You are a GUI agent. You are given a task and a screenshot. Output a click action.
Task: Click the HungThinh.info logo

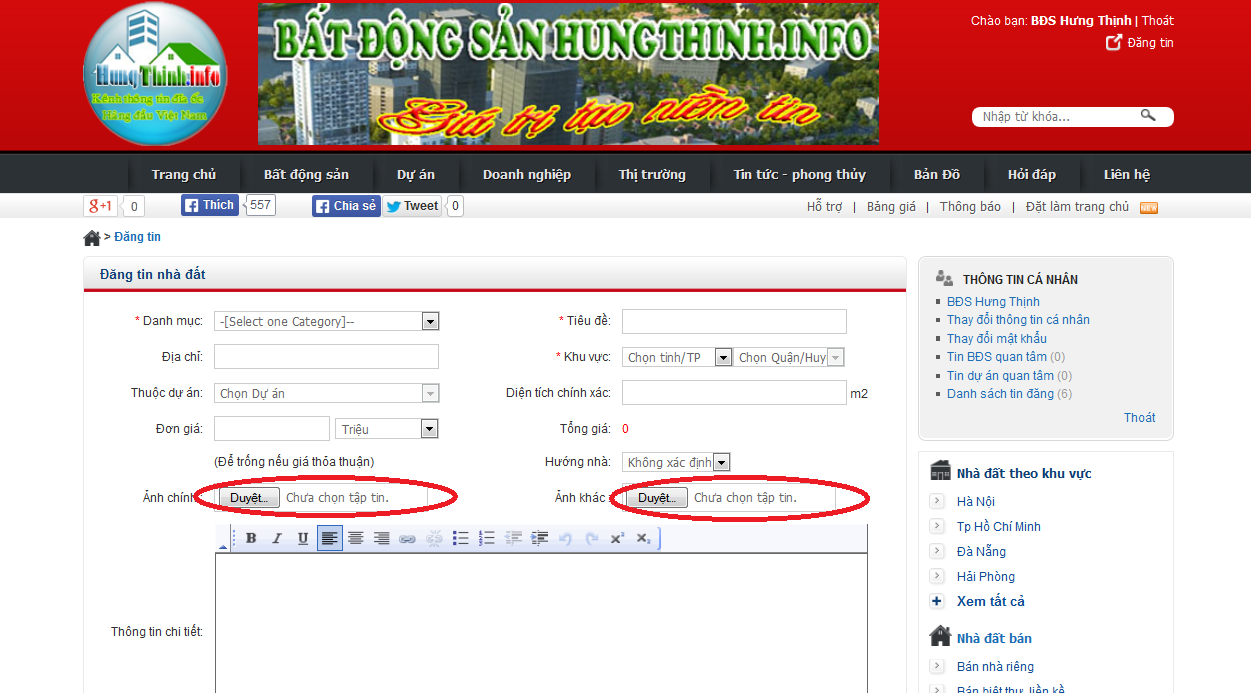[155, 76]
